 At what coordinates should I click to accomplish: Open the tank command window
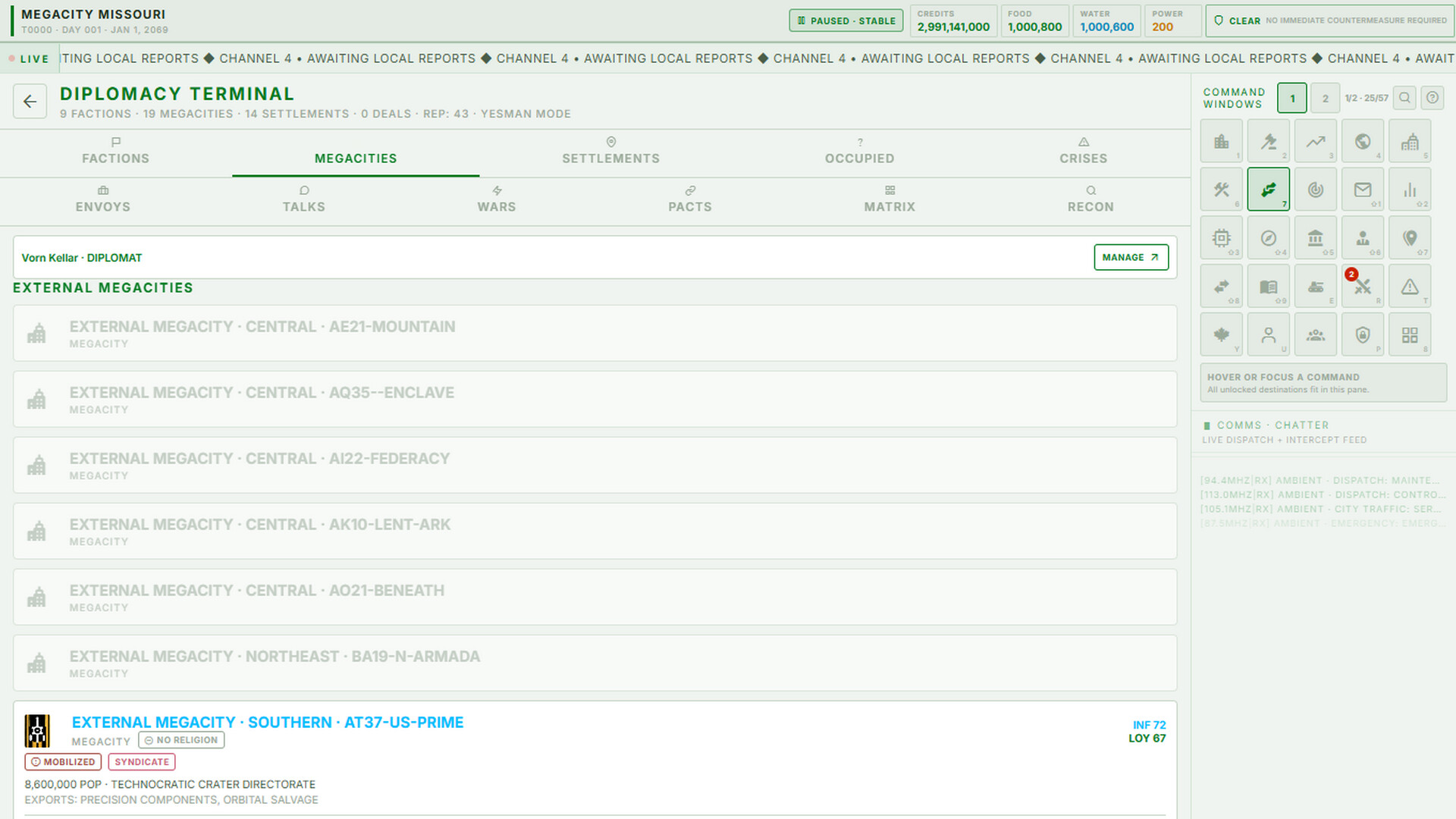coord(1316,287)
